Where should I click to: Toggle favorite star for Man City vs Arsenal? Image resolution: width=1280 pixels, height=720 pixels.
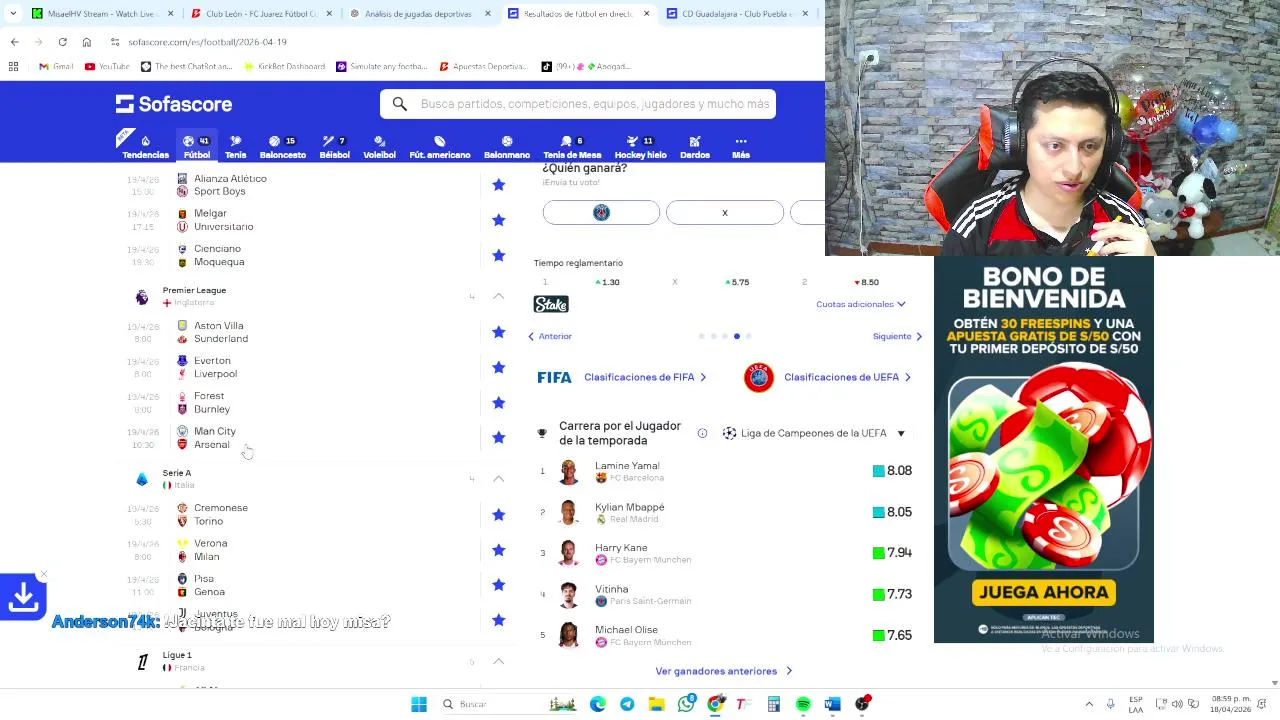(498, 438)
